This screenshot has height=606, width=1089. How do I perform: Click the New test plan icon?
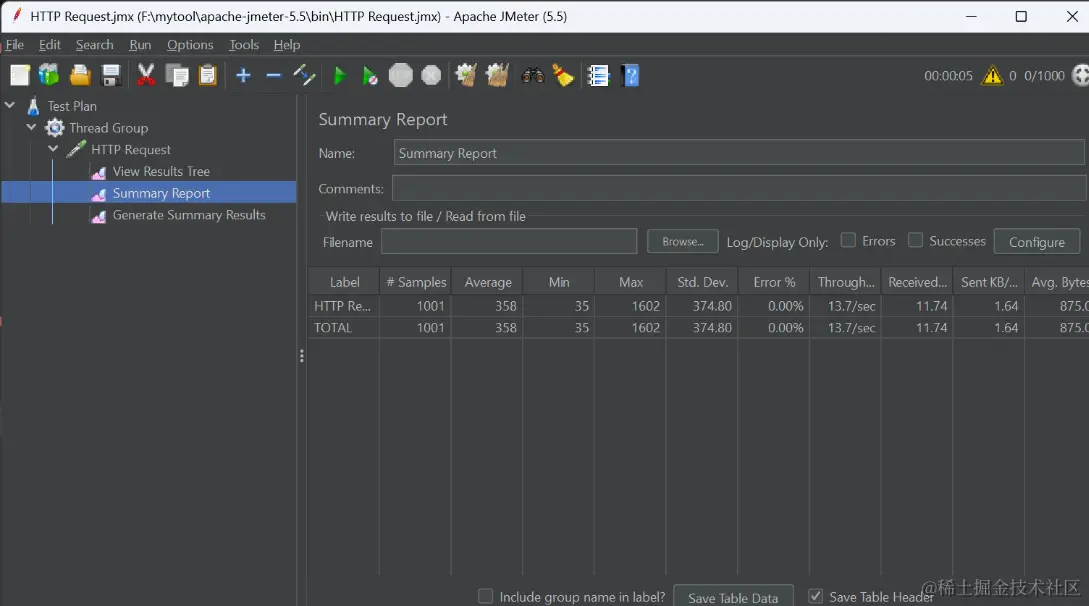pos(20,75)
